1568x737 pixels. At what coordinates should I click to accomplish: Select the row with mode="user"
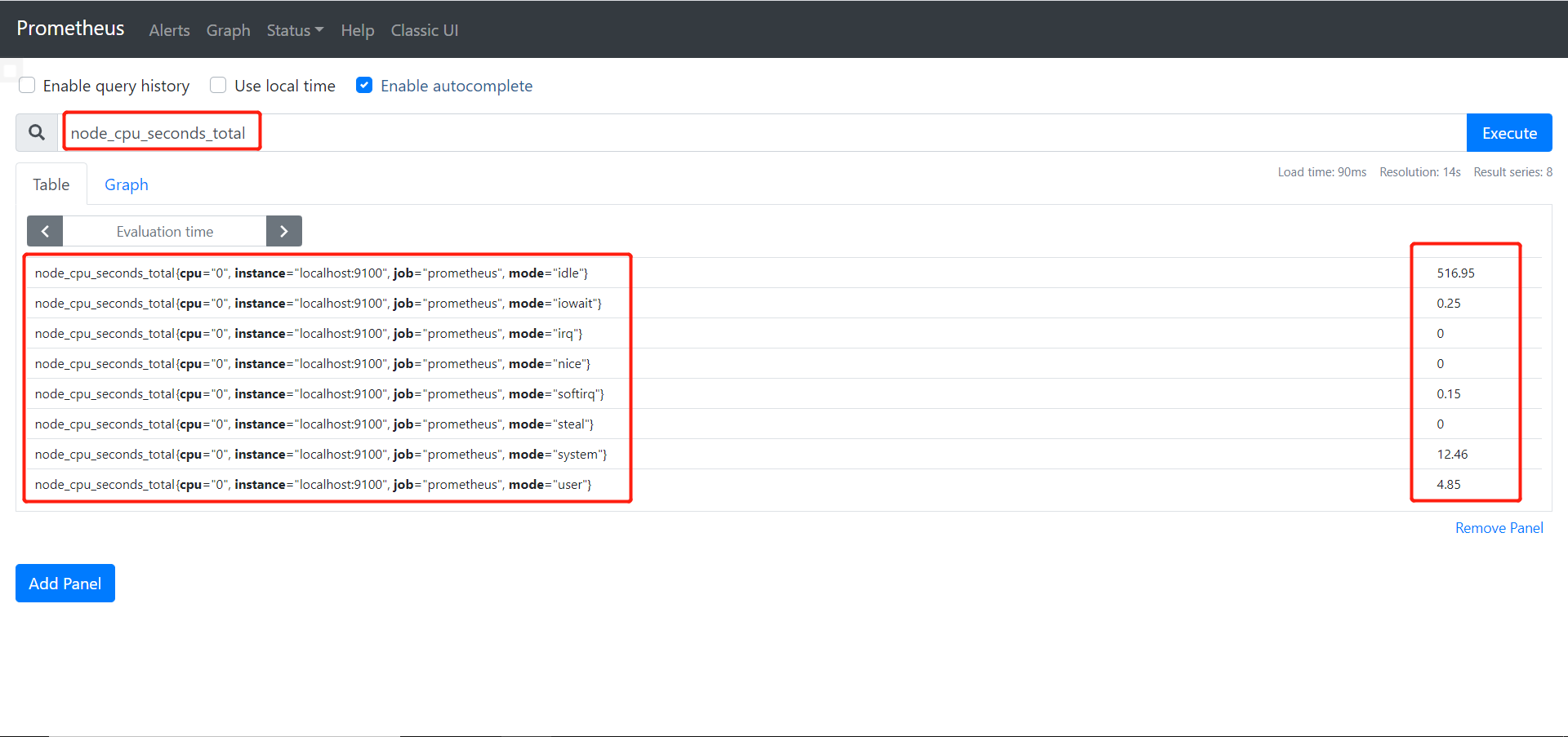(x=784, y=484)
